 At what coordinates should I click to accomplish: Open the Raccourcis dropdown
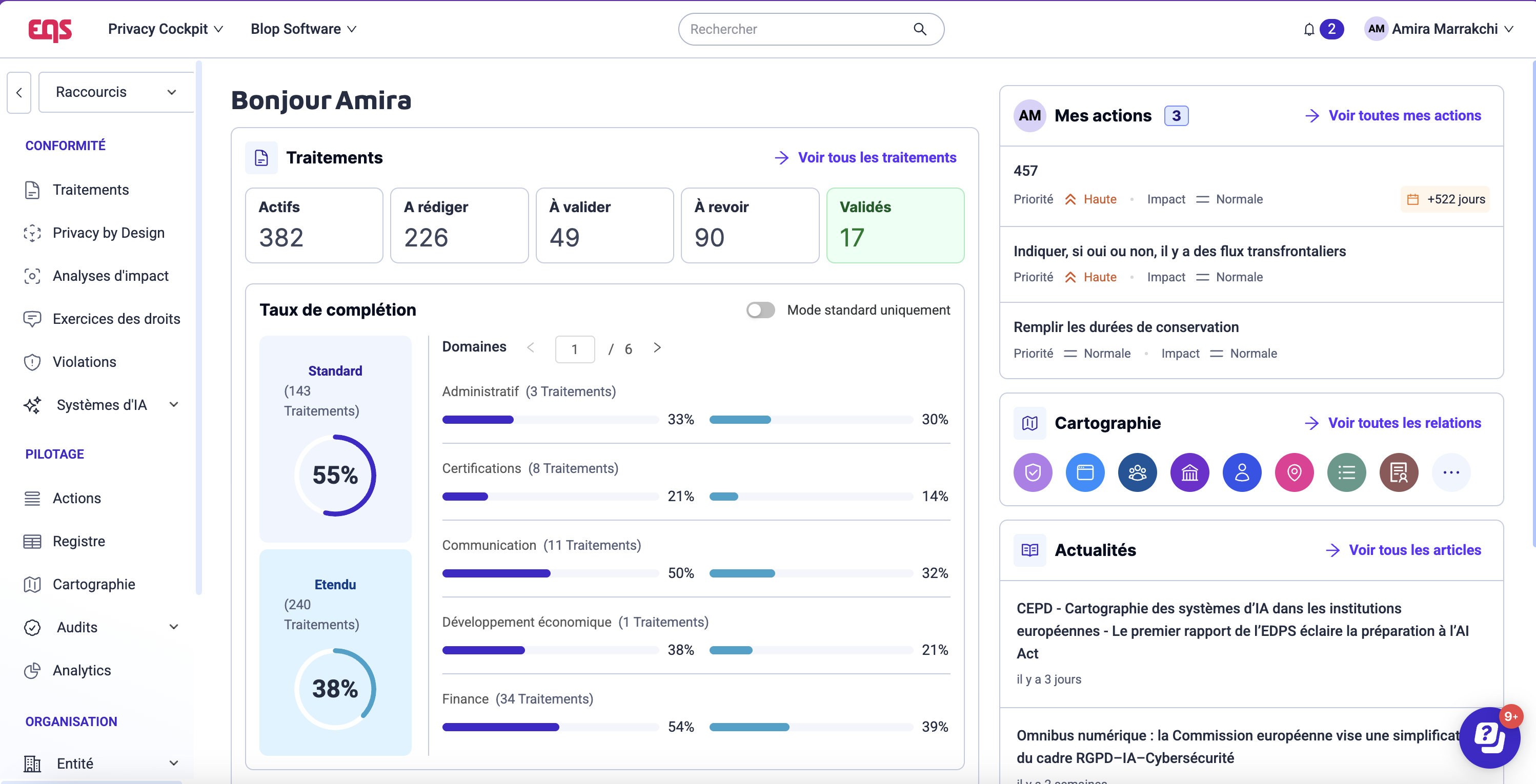coord(116,92)
